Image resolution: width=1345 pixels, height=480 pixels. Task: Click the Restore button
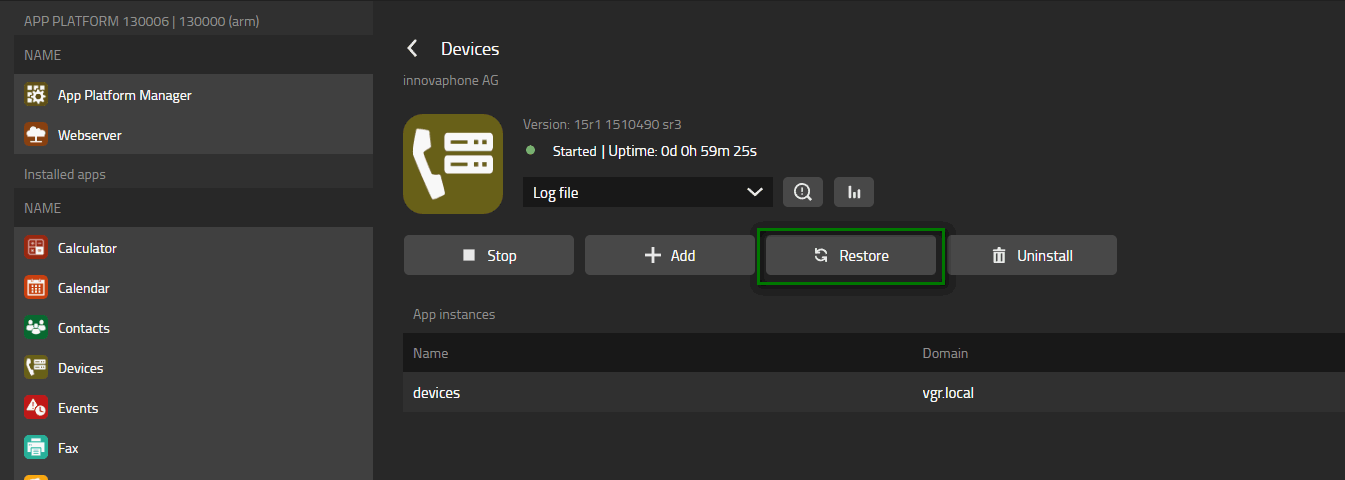point(851,255)
